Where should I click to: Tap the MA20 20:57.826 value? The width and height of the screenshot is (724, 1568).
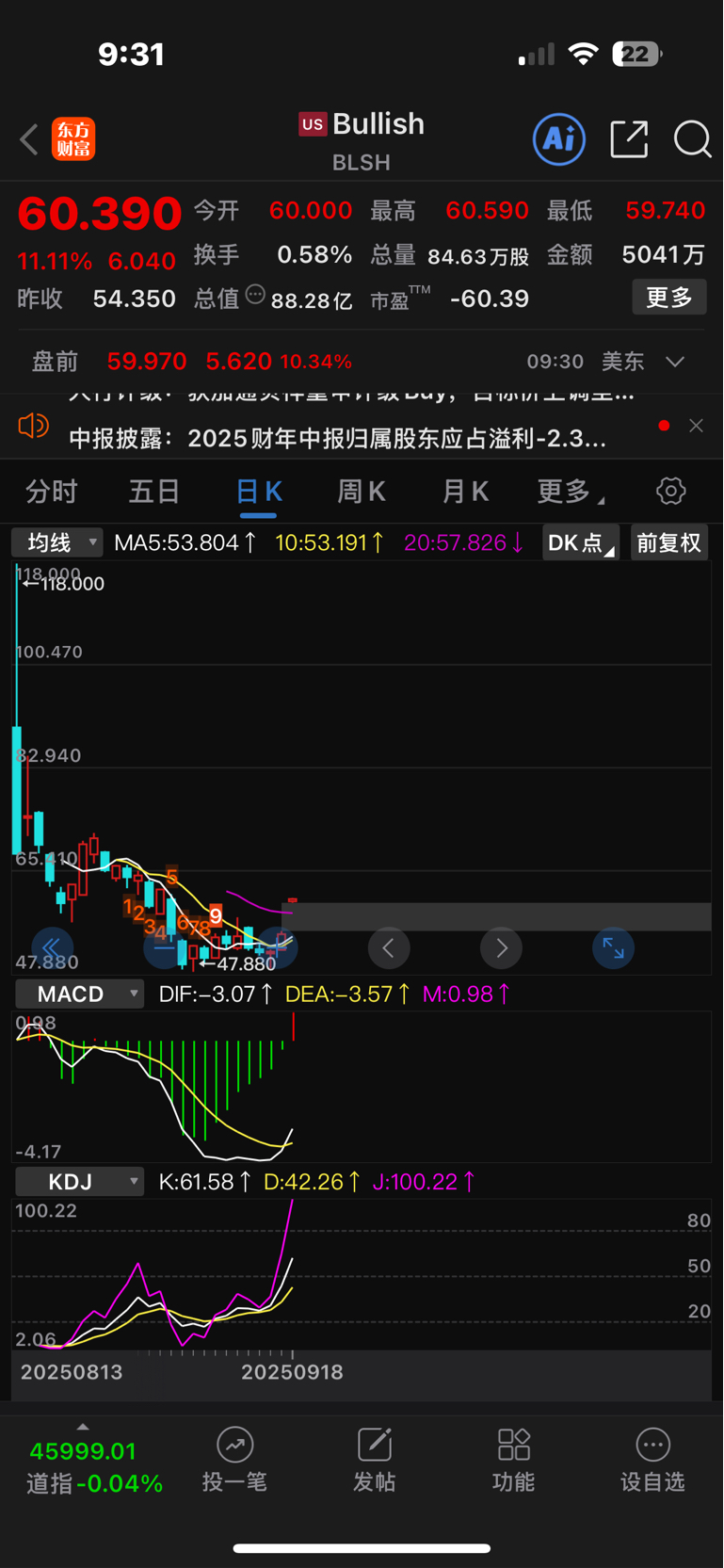464,542
